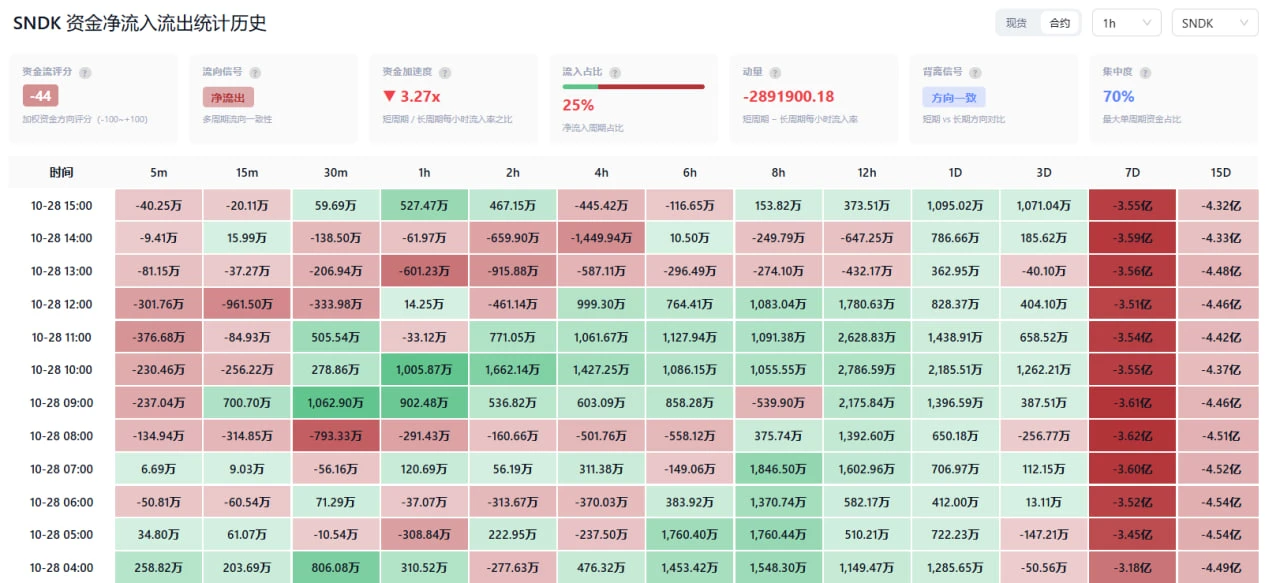Open the help tooltip icon for 流向信号
Image resolution: width=1280 pixels, height=583 pixels.
(255, 73)
